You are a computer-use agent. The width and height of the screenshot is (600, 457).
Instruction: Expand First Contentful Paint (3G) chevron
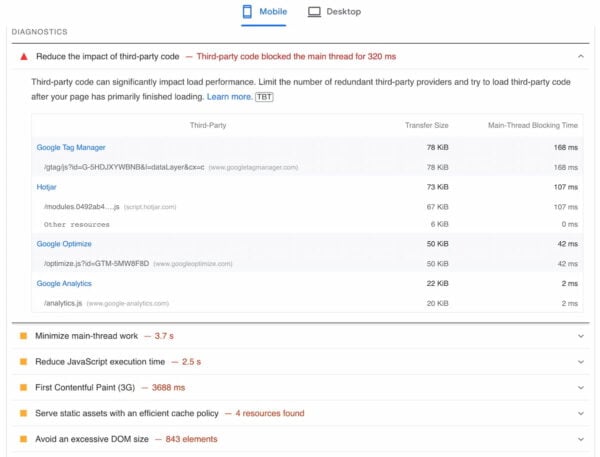coord(581,387)
